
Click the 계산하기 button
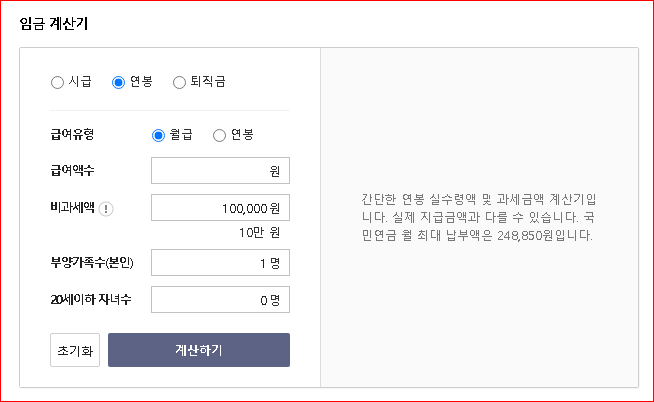[199, 350]
